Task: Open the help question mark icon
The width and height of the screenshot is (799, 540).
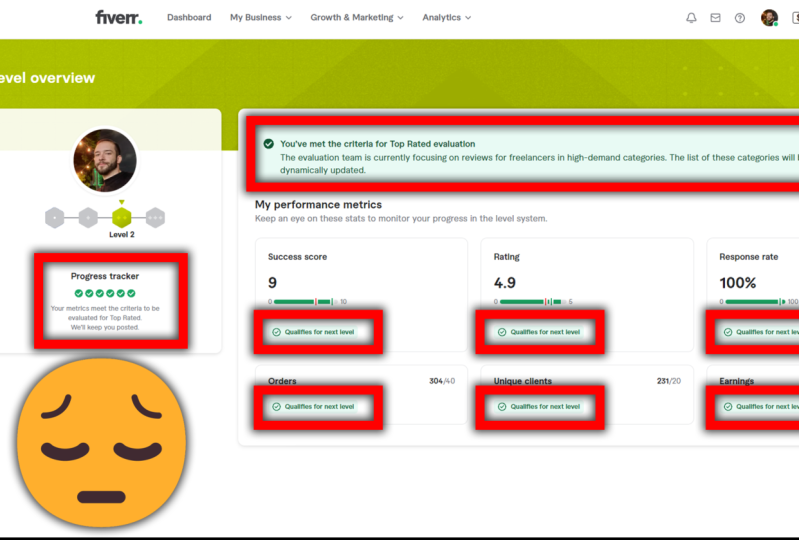Action: 740,18
